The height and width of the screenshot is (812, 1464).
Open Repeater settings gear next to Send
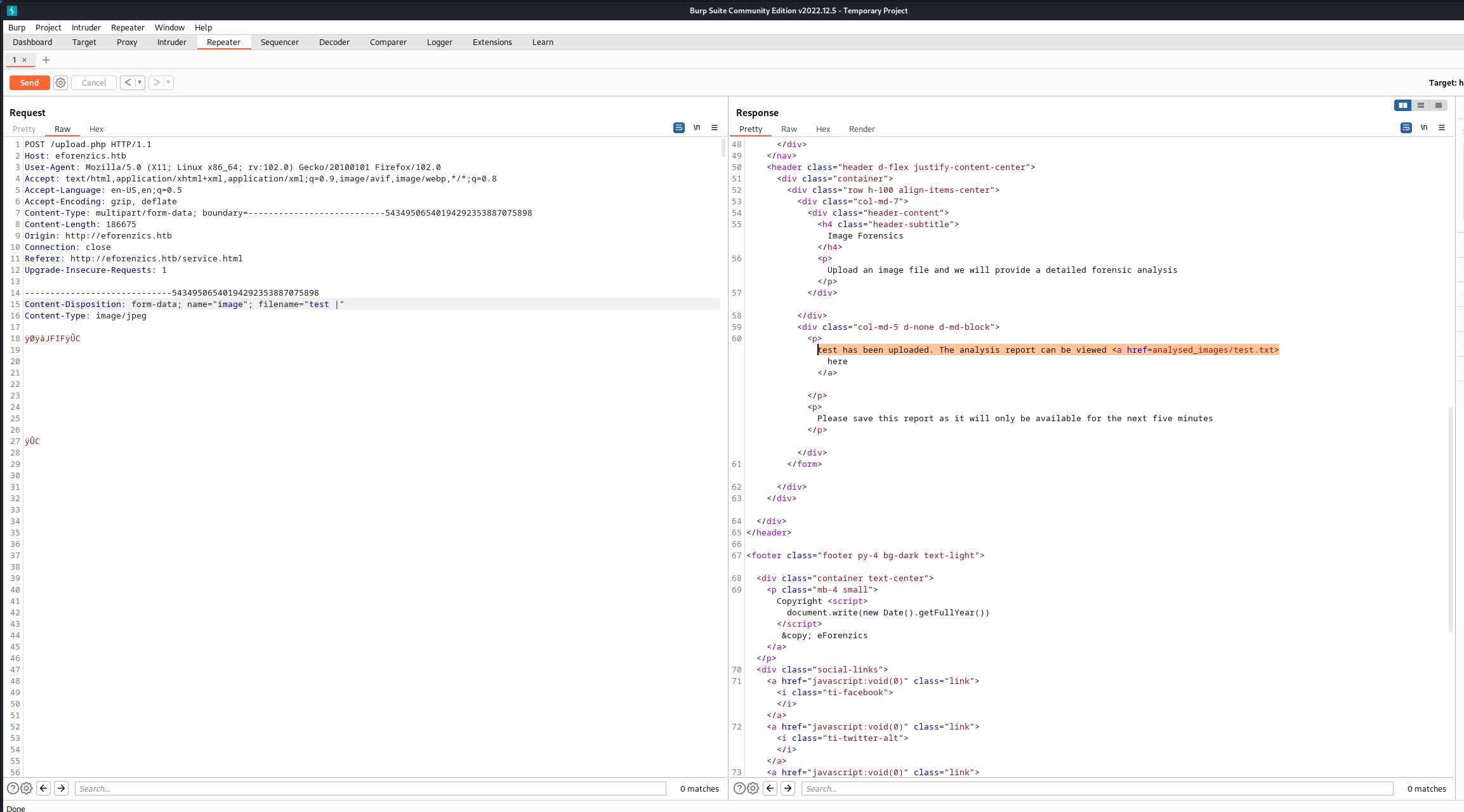60,82
